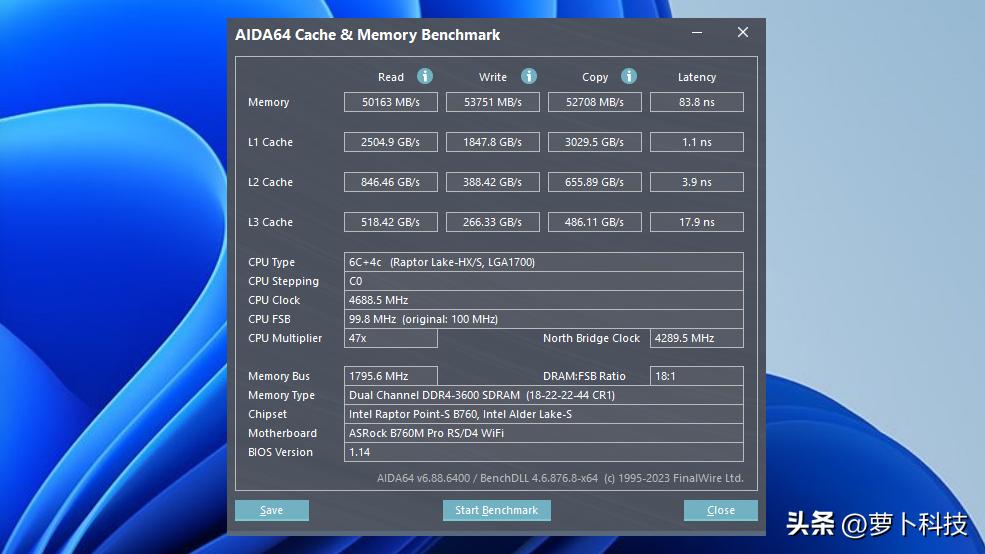985x554 pixels.
Task: Select L2 Cache copy 655.89 GB/s
Action: pos(595,182)
